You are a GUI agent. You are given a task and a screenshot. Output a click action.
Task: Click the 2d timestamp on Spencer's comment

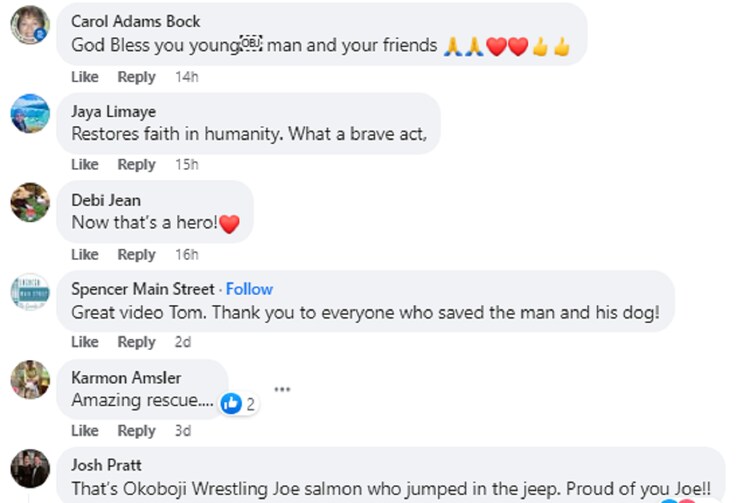pos(183,342)
